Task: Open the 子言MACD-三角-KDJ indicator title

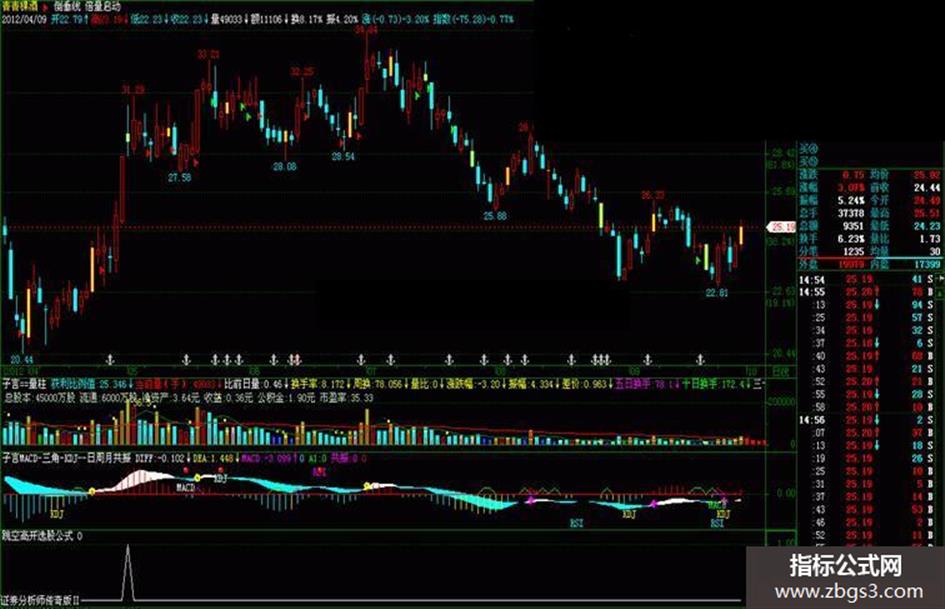Action: 67,458
